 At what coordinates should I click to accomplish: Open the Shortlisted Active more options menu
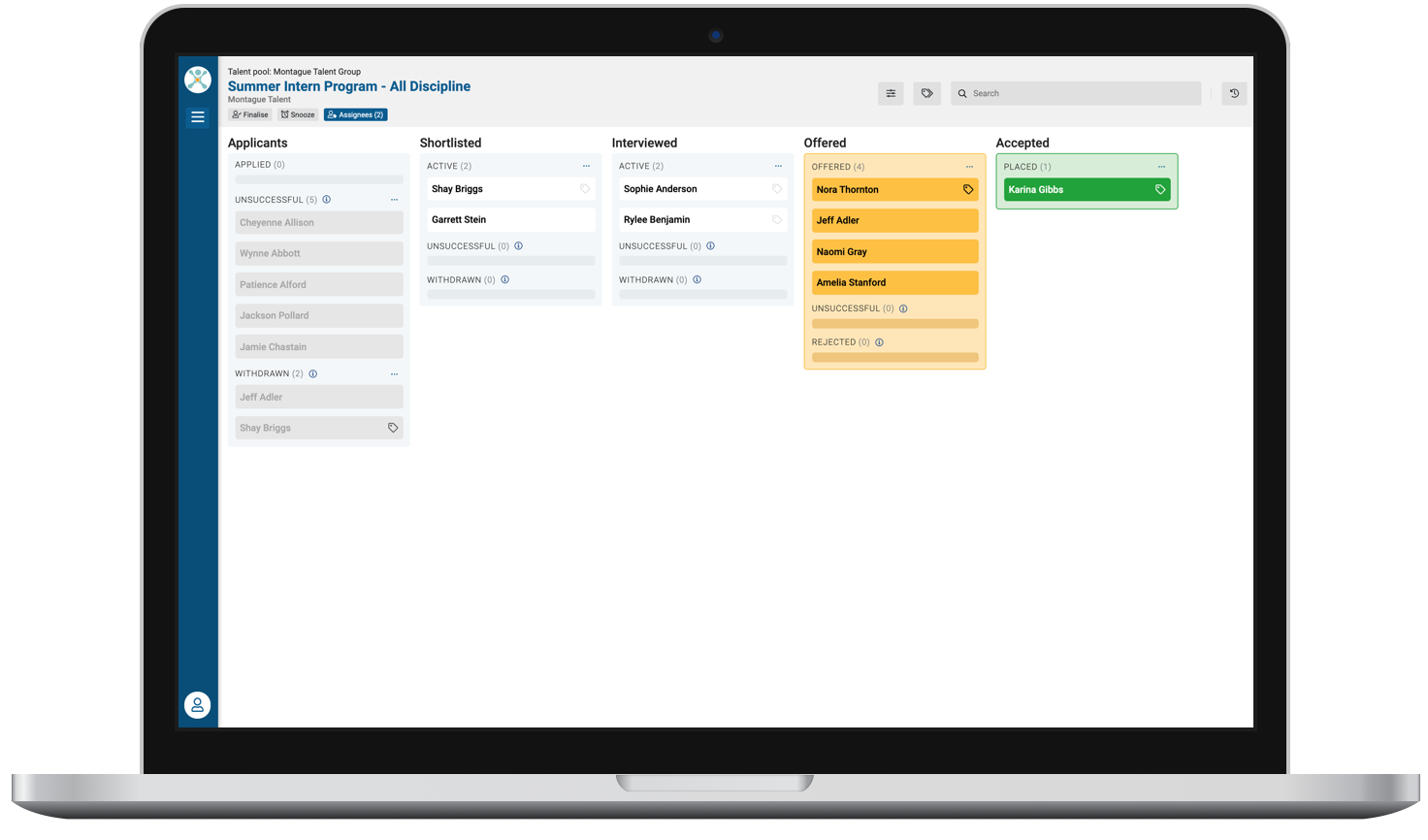tap(586, 166)
